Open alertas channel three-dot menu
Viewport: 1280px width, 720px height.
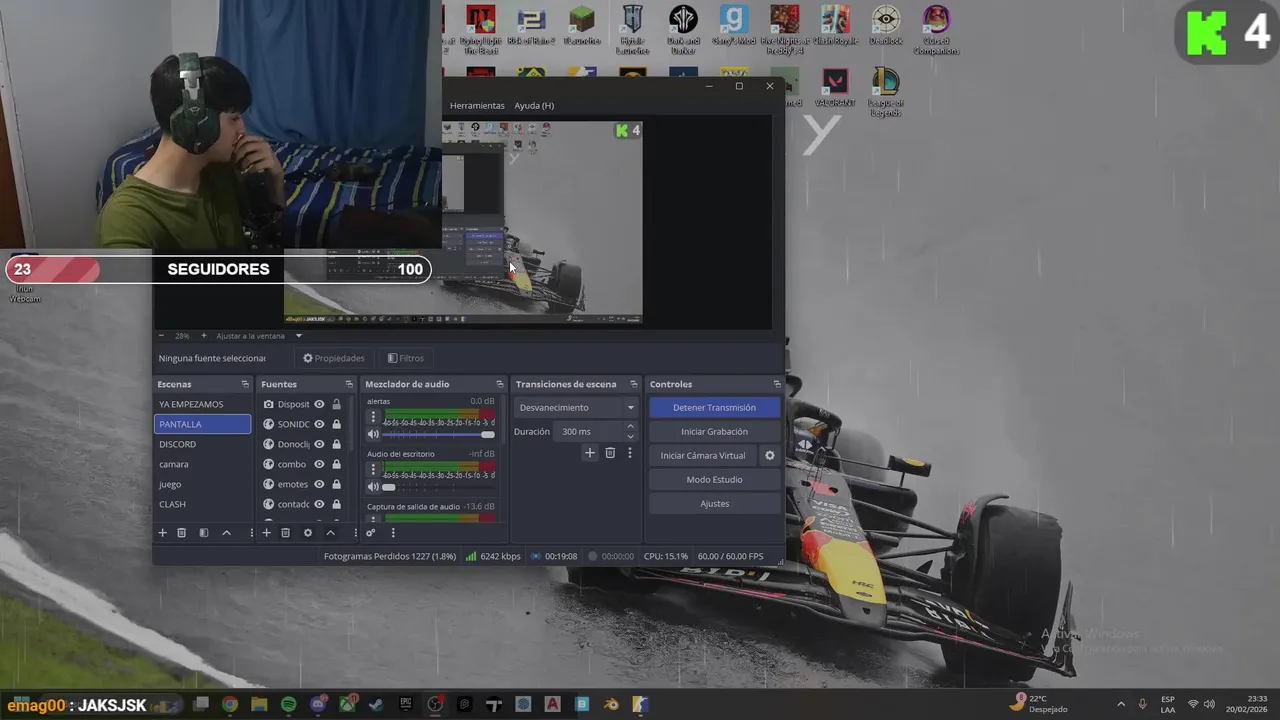click(373, 417)
